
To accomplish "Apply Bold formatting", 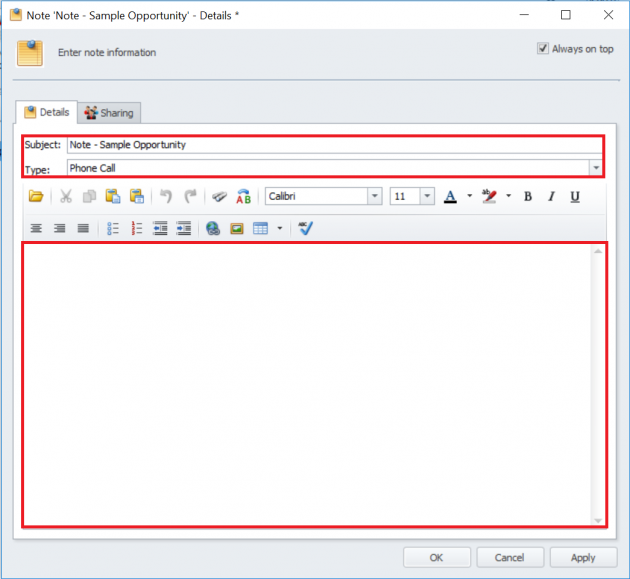I will pos(528,197).
